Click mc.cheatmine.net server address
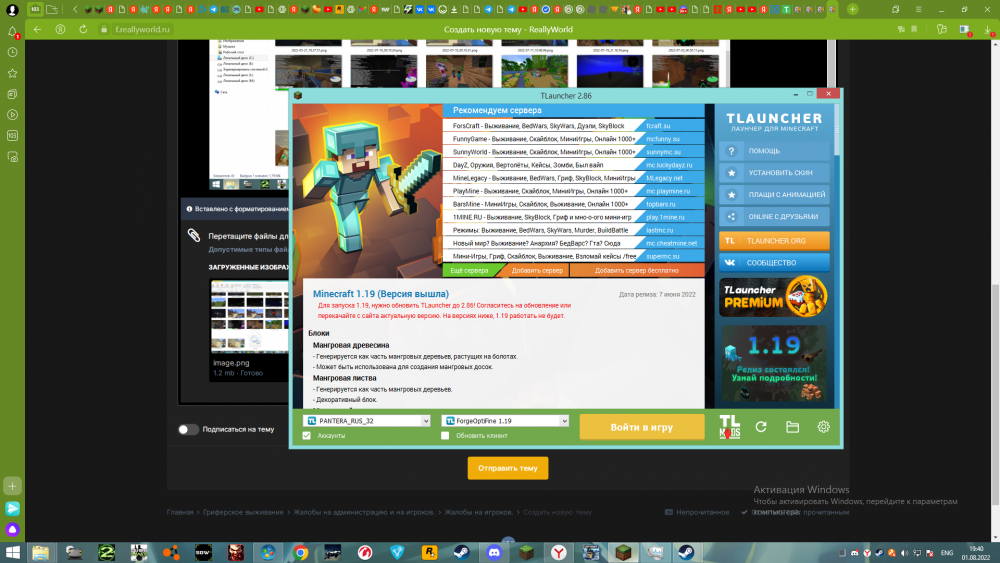 (672, 244)
